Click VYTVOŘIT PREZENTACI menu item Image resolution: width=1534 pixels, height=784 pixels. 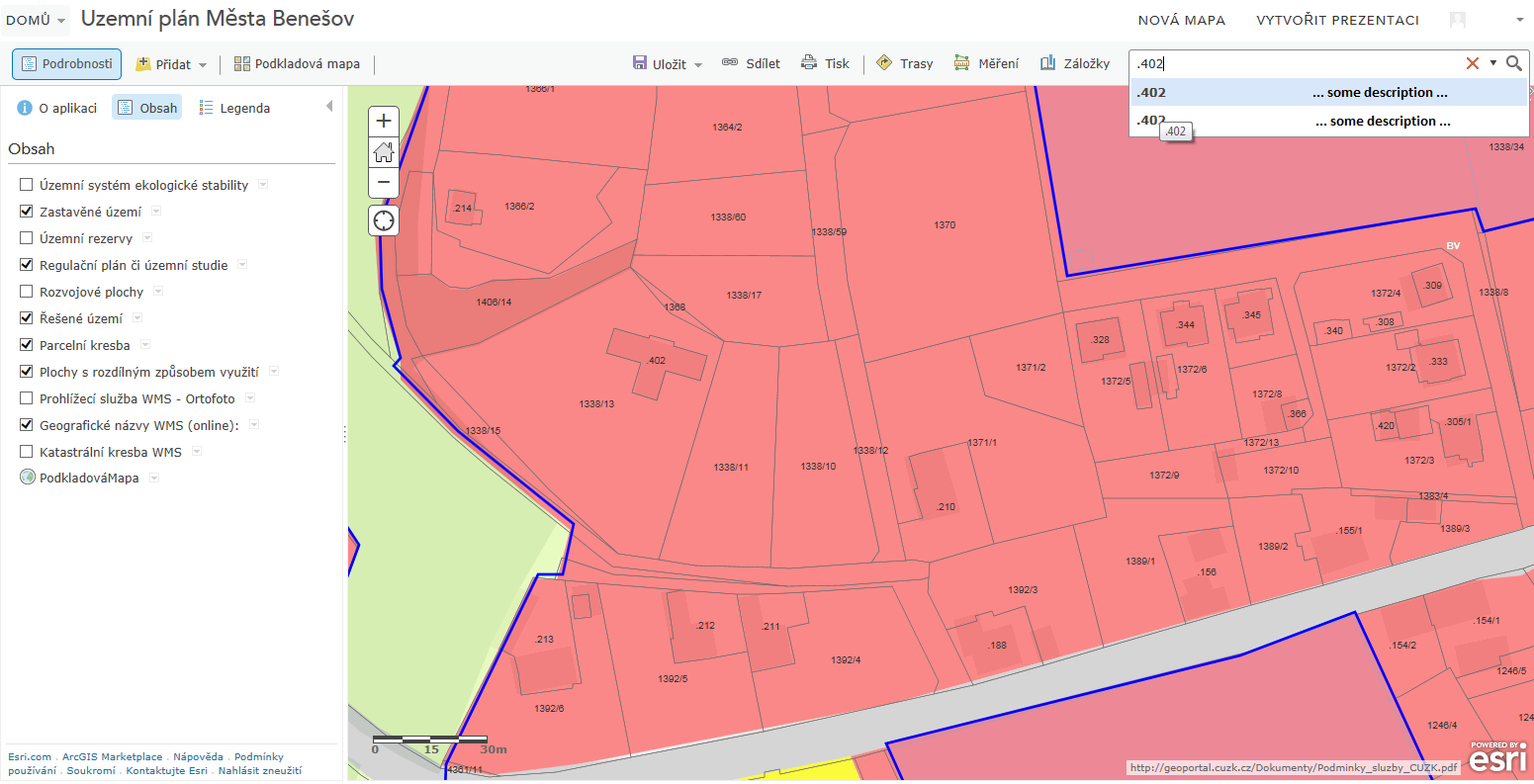[x=1337, y=20]
